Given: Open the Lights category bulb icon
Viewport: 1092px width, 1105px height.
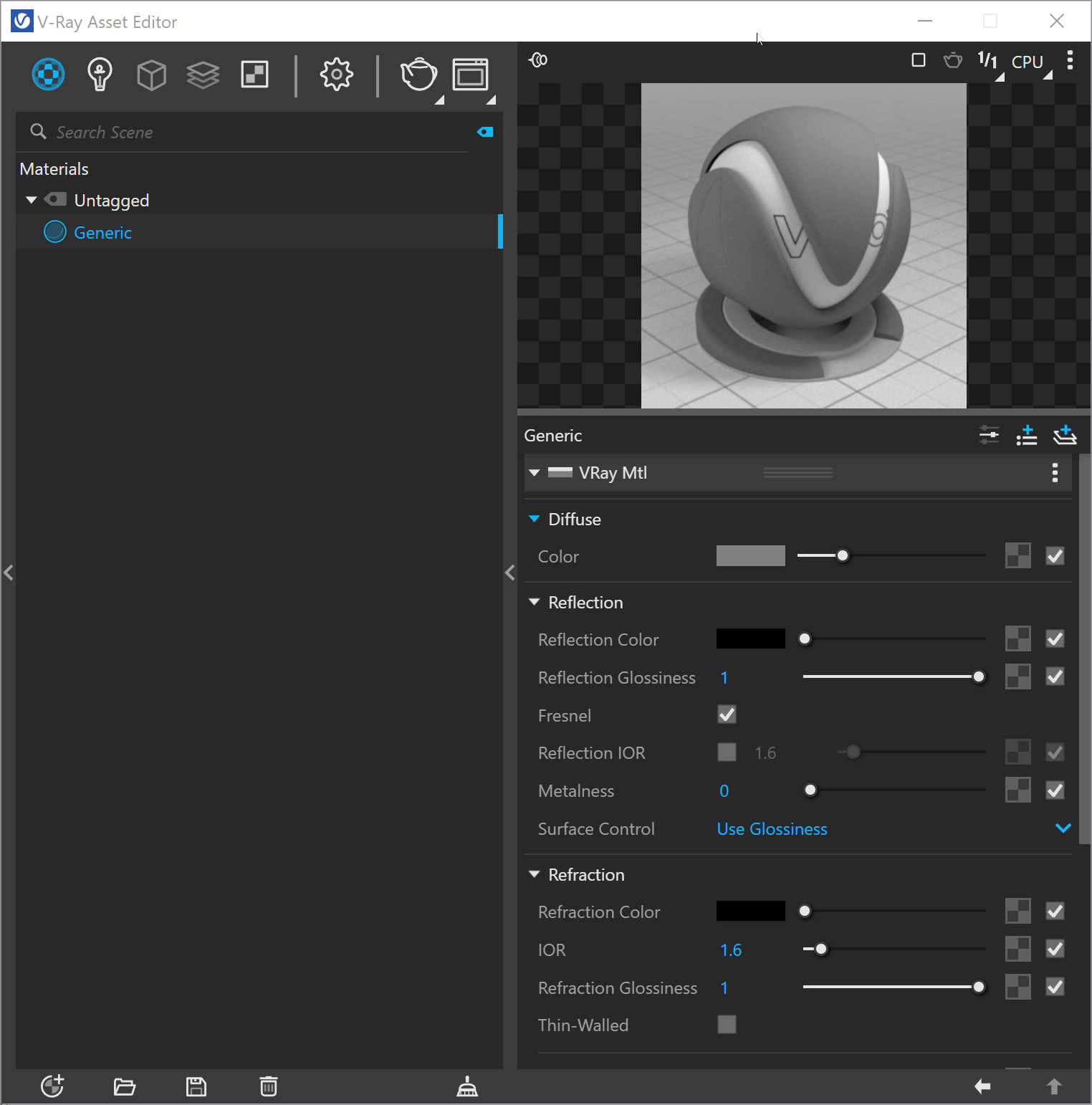Looking at the screenshot, I should tap(100, 75).
